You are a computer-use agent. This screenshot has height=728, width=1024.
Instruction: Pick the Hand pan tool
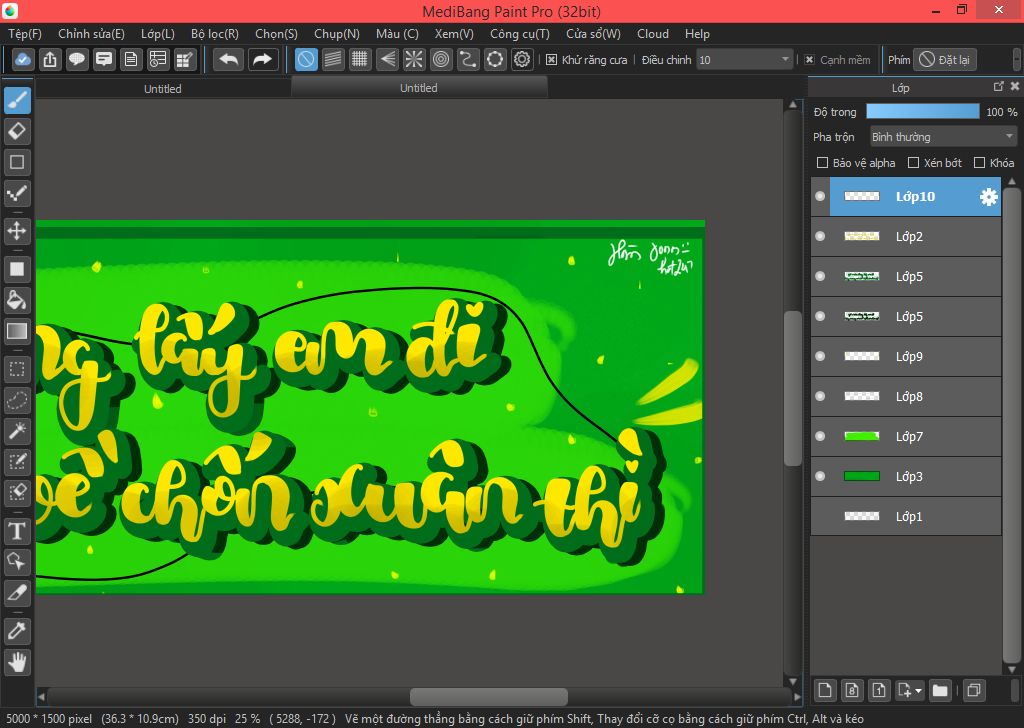tap(17, 661)
